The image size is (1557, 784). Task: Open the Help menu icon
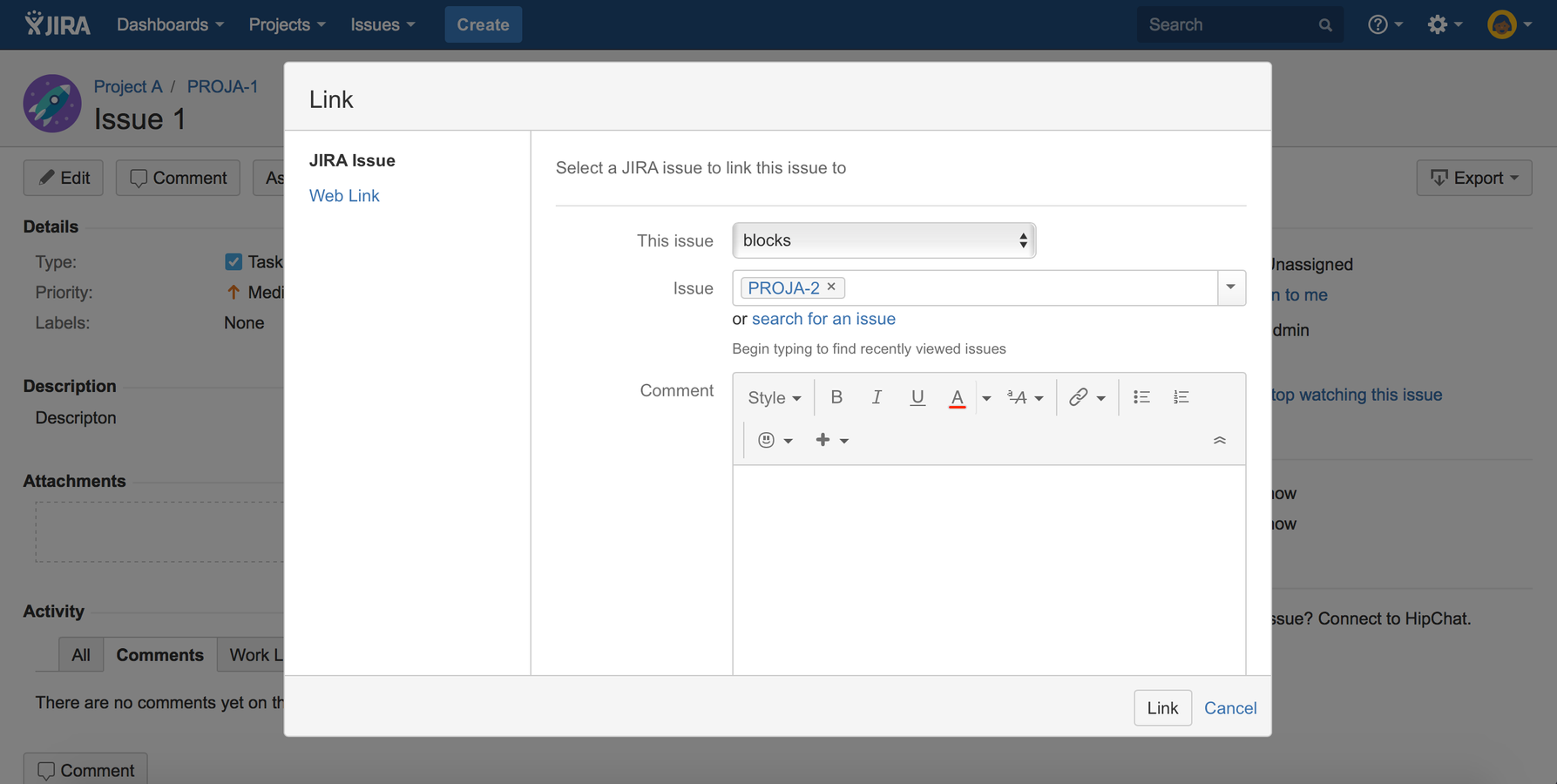coord(1384,24)
